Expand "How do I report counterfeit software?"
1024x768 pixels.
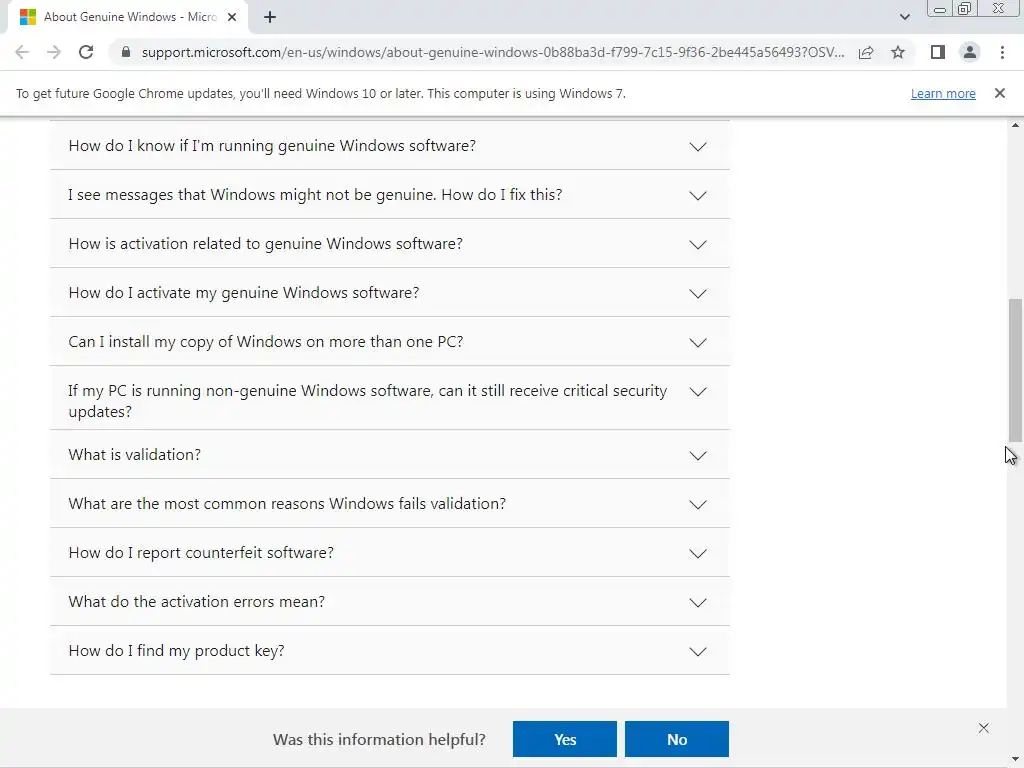click(389, 553)
